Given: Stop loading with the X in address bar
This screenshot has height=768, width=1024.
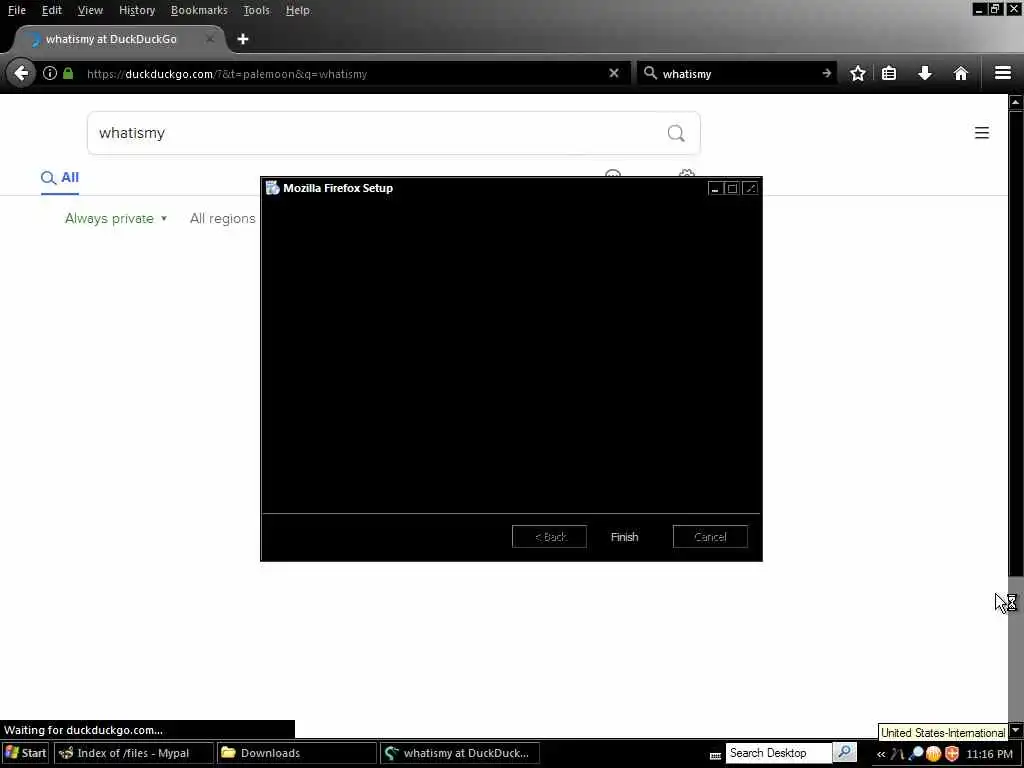Looking at the screenshot, I should (x=613, y=73).
